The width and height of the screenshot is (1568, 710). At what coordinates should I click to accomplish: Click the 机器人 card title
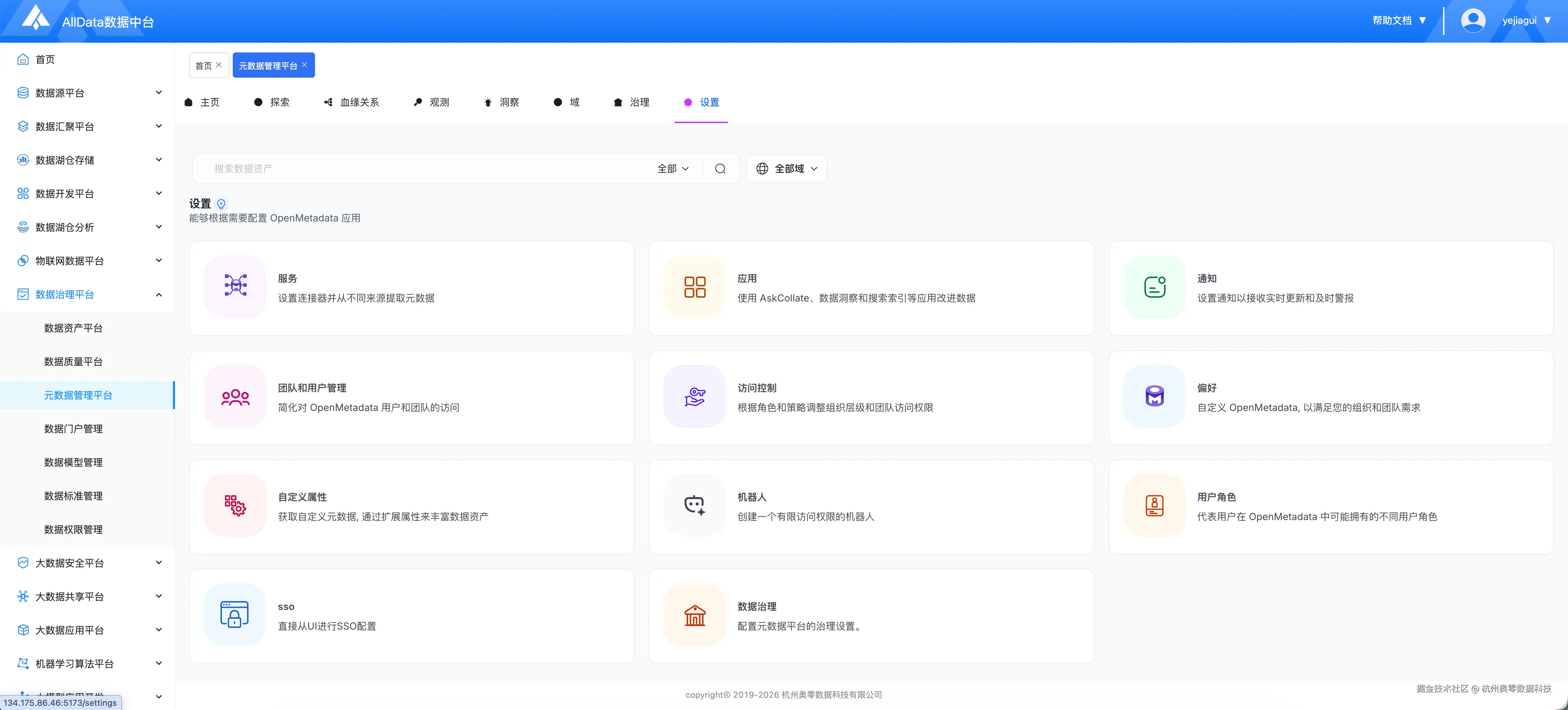point(752,497)
